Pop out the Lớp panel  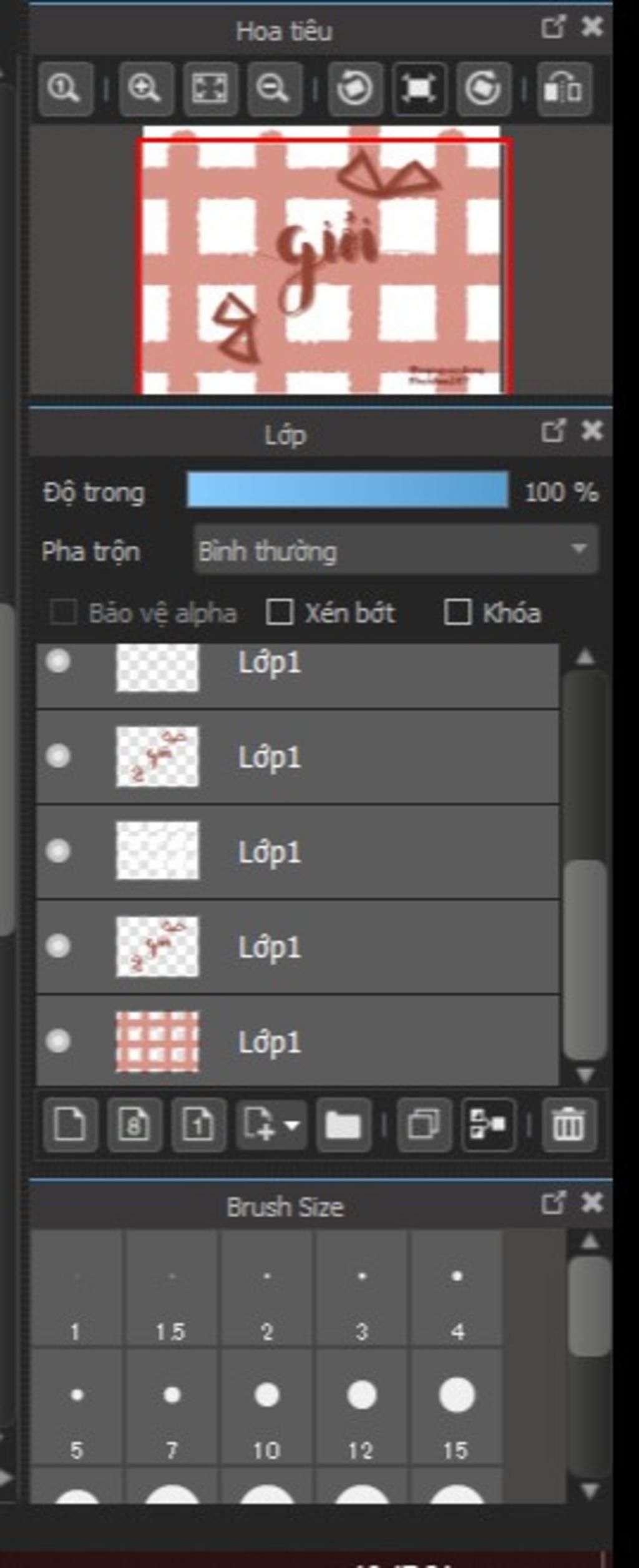tap(553, 430)
